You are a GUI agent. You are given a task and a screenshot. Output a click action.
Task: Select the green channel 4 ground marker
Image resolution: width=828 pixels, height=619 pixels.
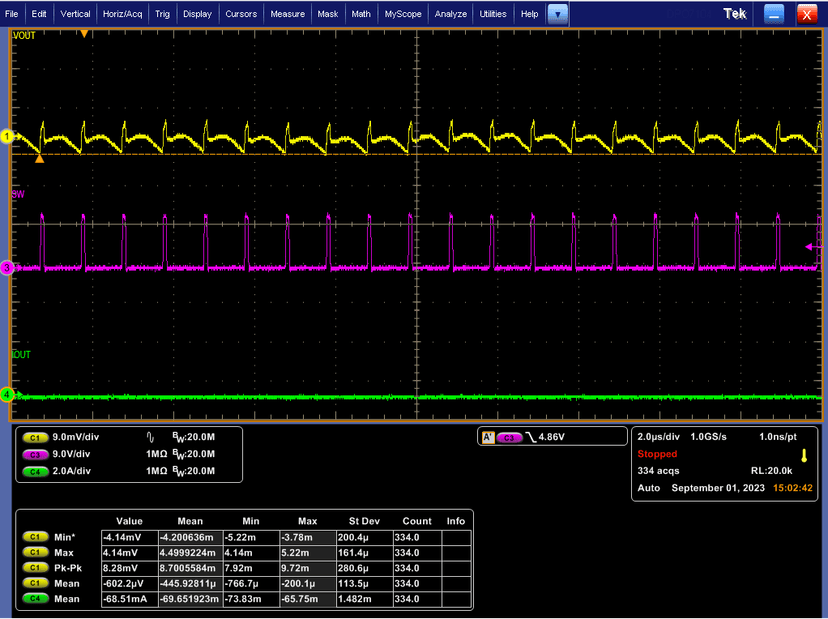pyautogui.click(x=6, y=395)
